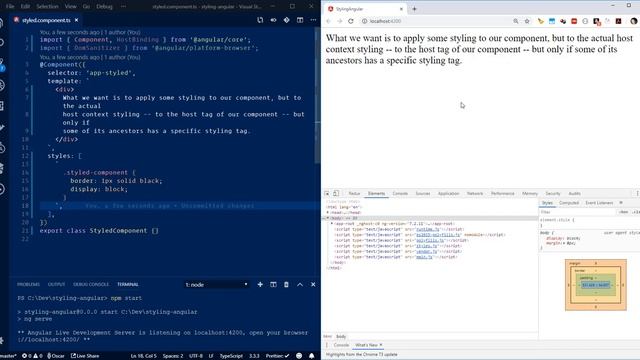Switch to the TERMINAL panel tab
This screenshot has height=360, width=640.
(x=128, y=284)
